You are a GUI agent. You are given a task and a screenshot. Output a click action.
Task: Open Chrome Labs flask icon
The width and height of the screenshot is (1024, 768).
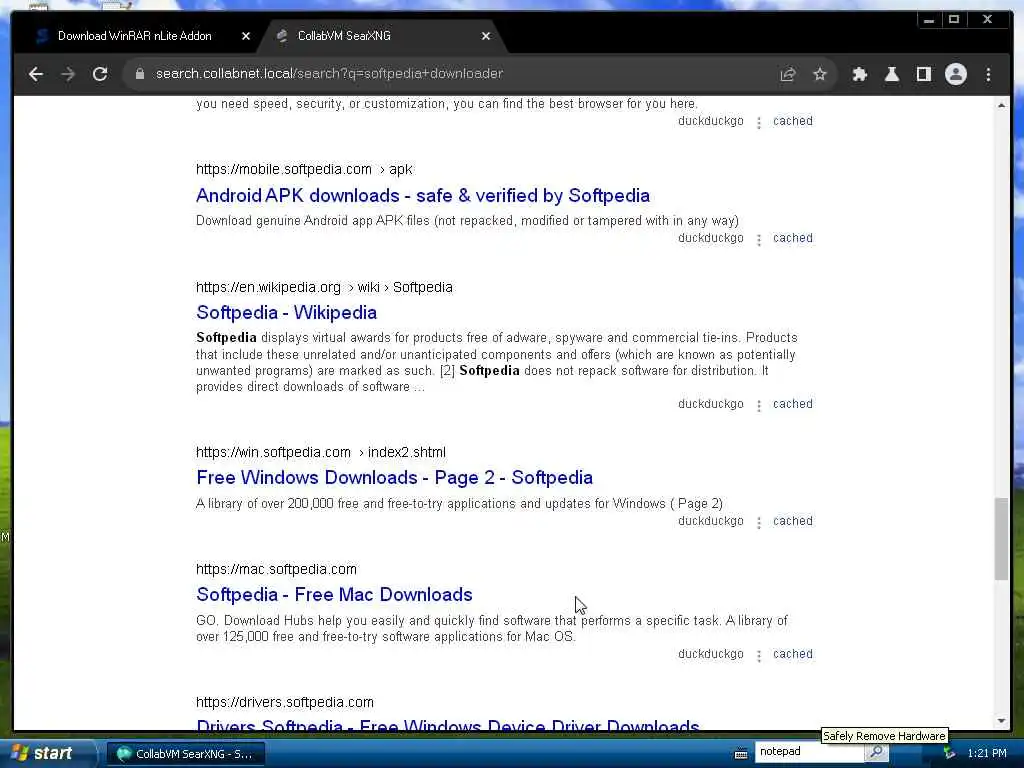891,74
